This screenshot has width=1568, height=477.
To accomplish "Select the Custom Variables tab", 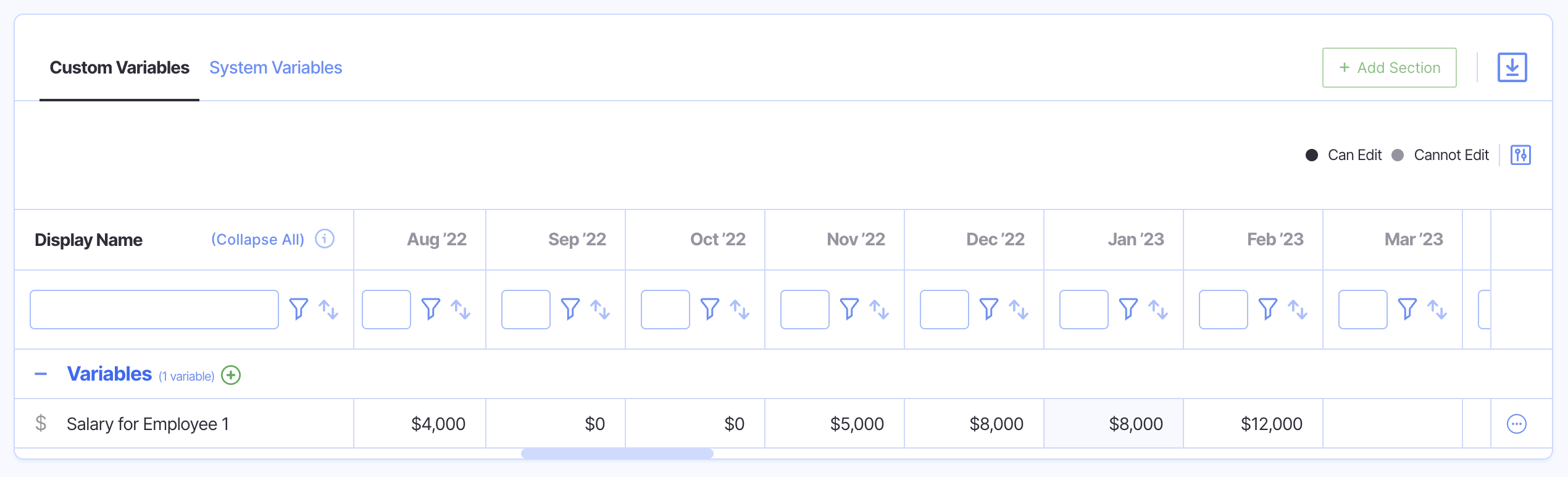I will pos(119,67).
